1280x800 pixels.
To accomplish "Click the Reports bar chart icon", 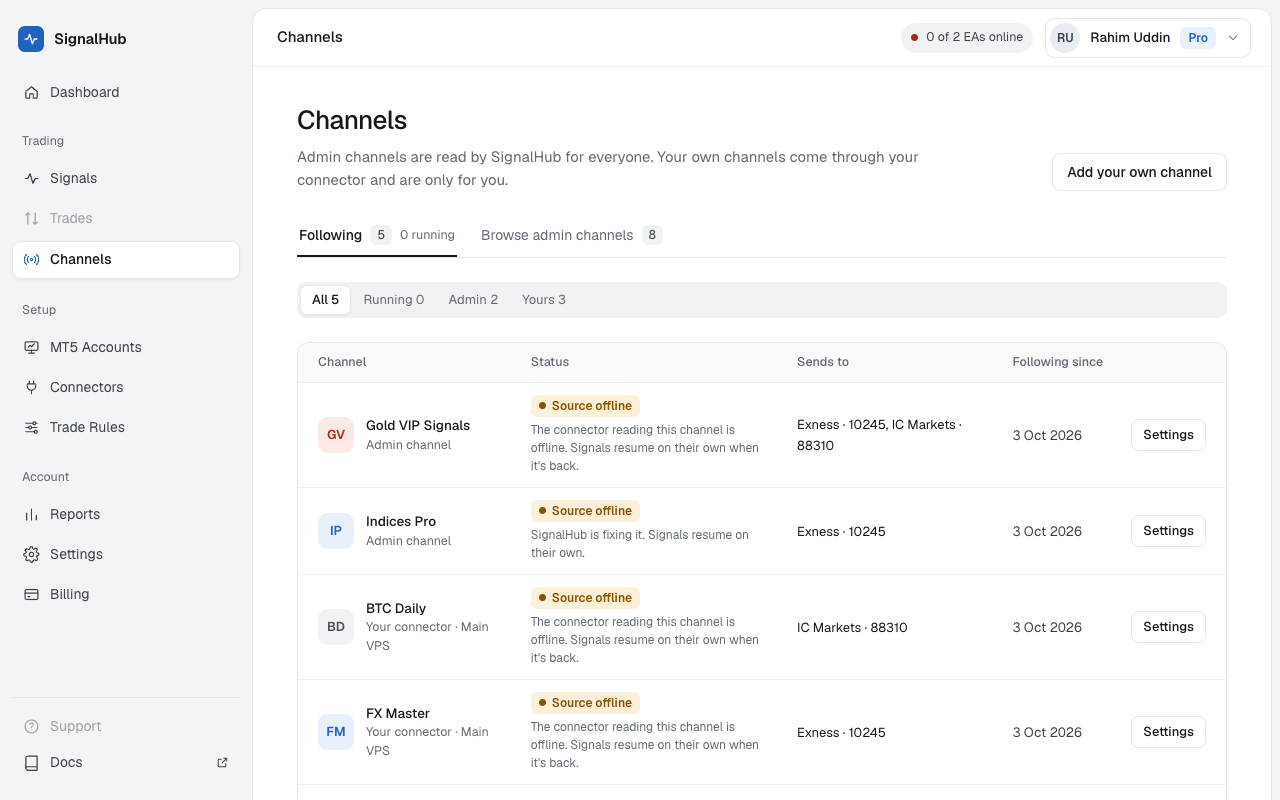I will (x=31, y=514).
